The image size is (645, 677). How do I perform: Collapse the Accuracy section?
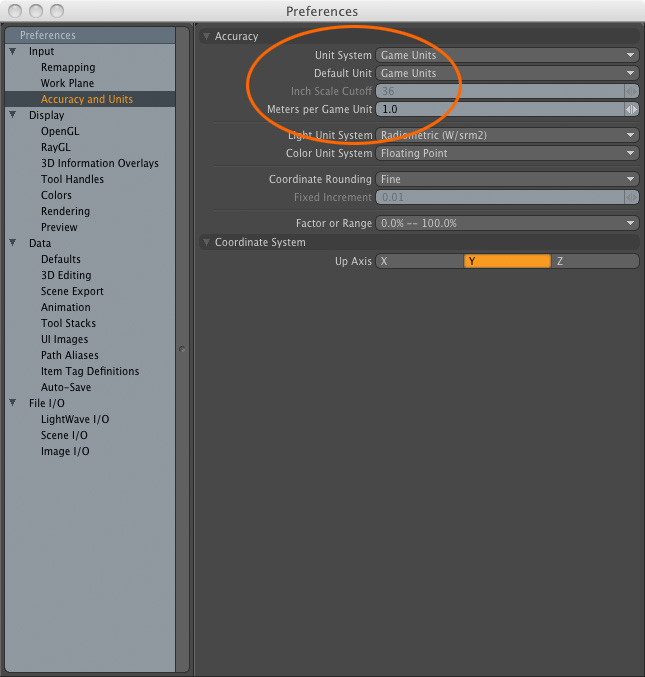click(x=207, y=36)
